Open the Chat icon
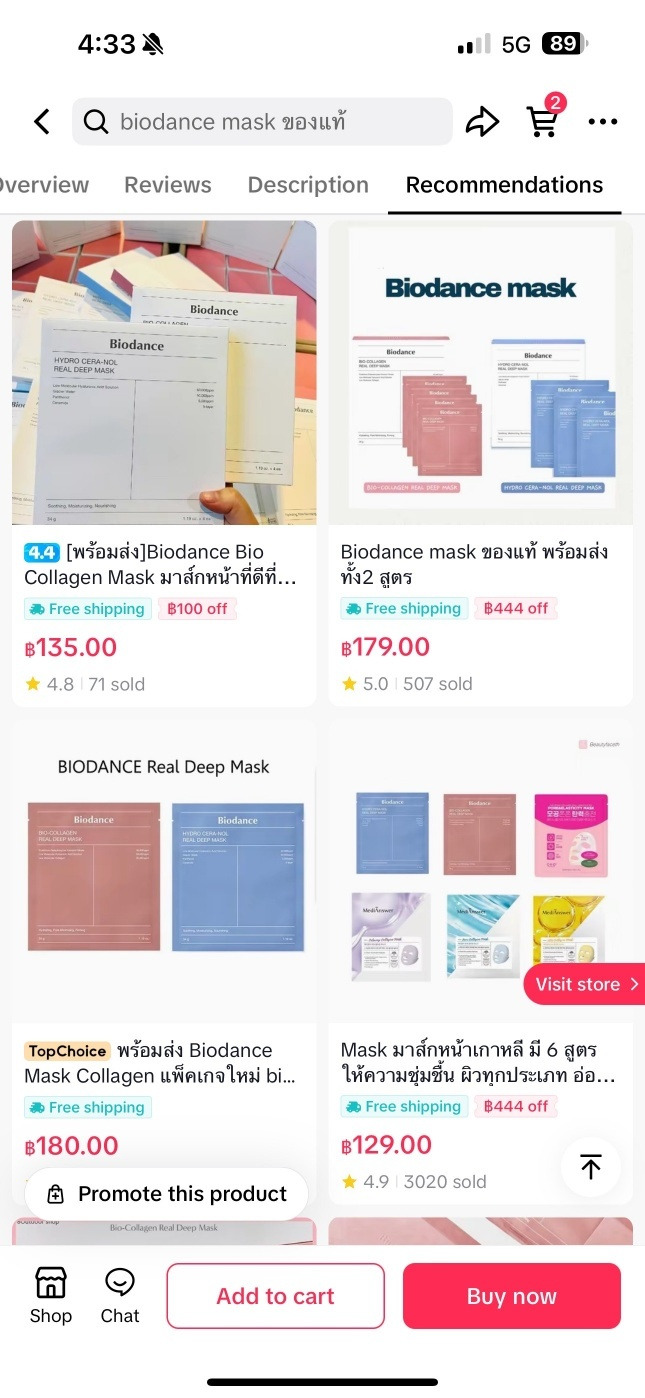The height and width of the screenshot is (1398, 645). coord(120,1296)
